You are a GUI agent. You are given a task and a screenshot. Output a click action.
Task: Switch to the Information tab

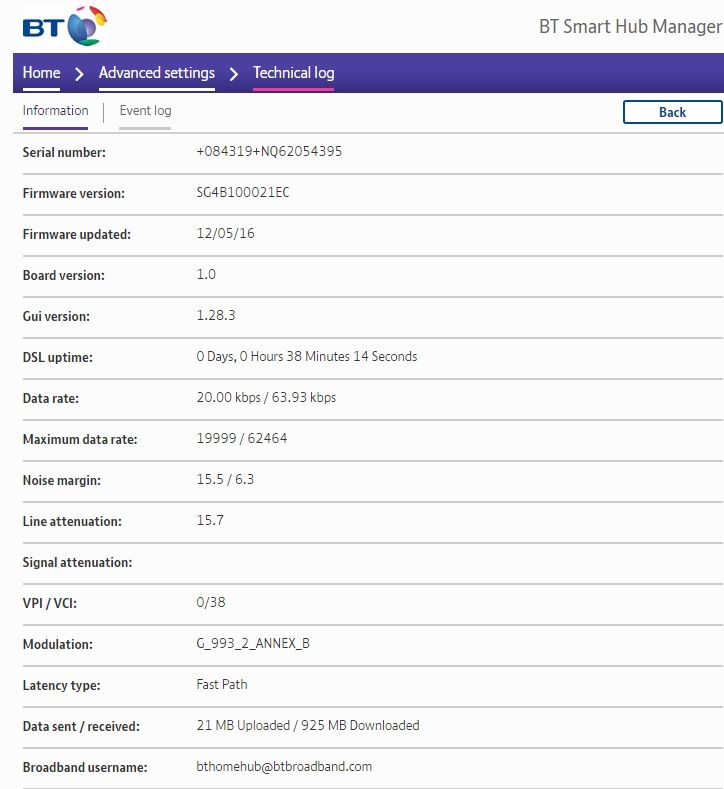(55, 111)
